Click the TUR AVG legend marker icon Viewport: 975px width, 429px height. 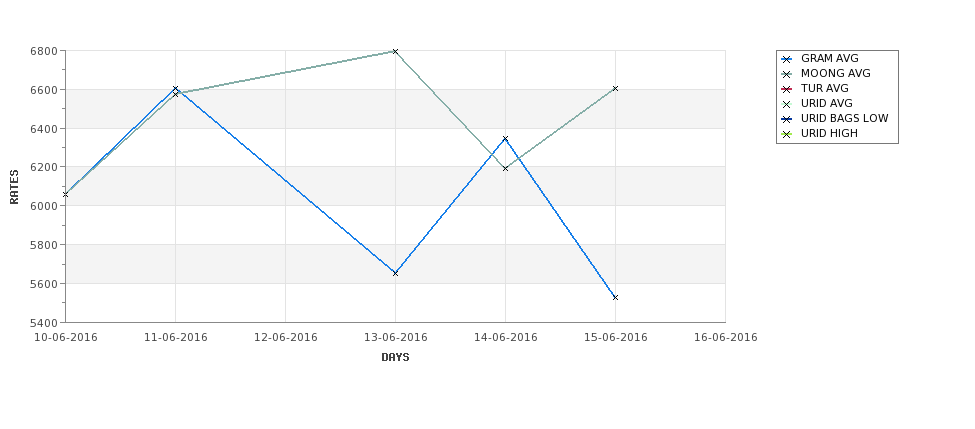click(787, 89)
